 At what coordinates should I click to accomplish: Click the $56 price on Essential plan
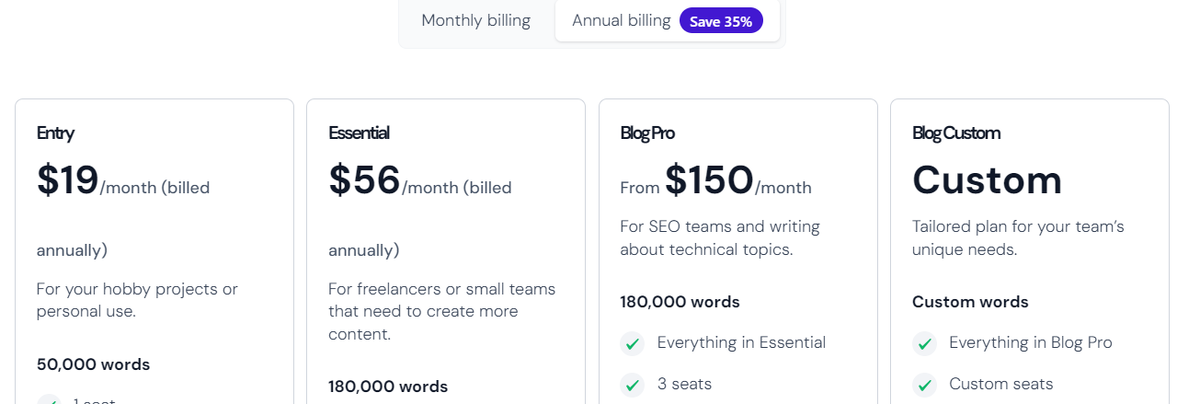365,180
